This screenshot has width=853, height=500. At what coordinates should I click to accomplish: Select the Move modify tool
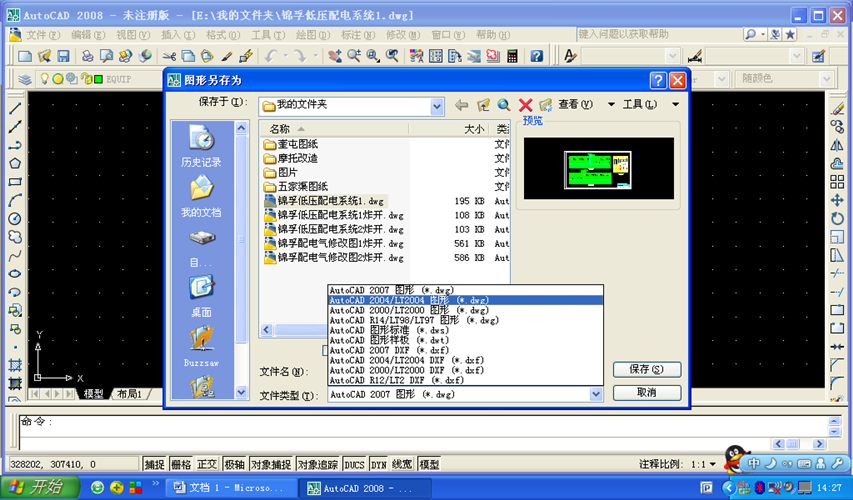coord(837,200)
